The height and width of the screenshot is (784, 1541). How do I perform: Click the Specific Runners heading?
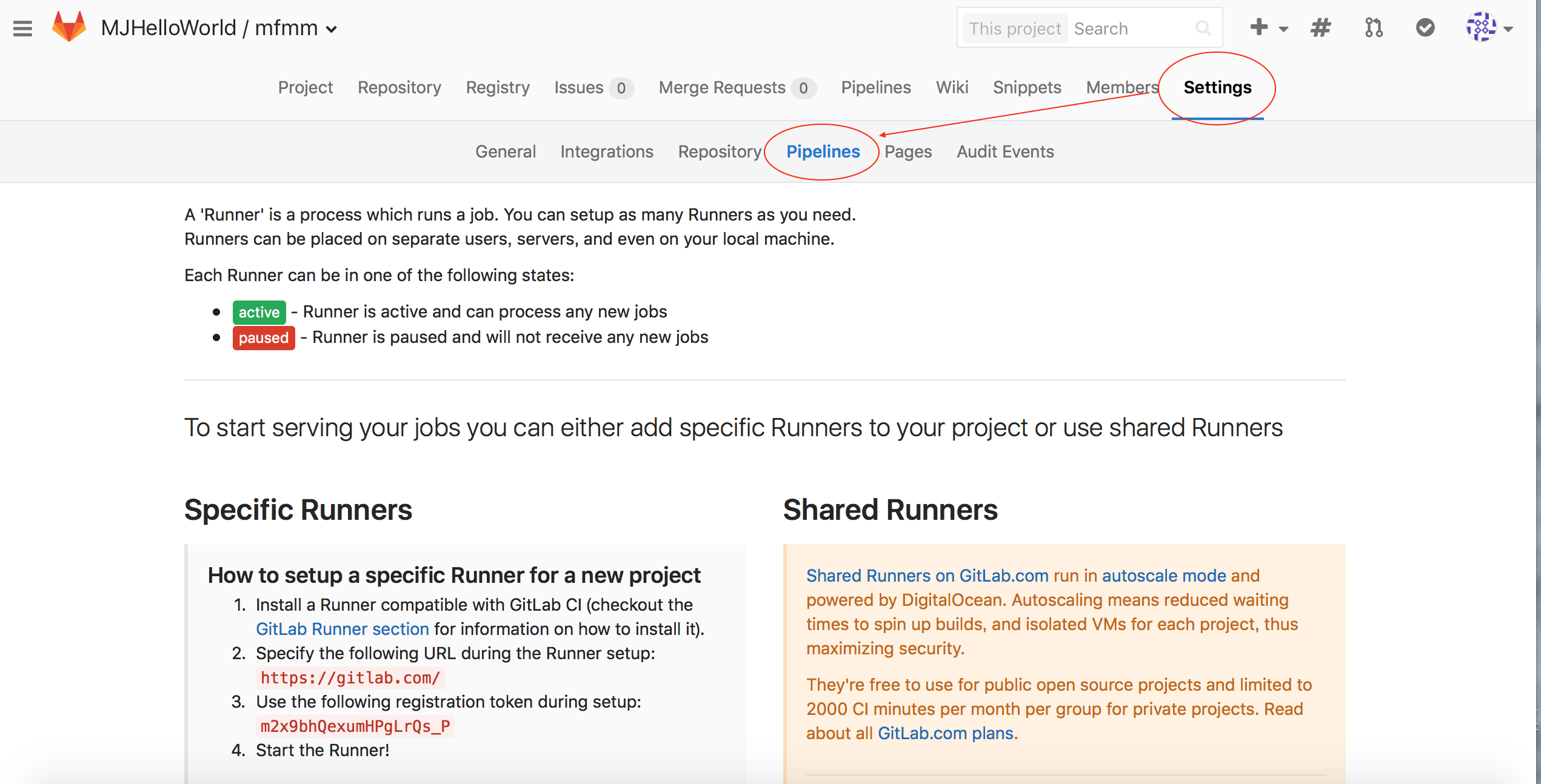pos(298,510)
